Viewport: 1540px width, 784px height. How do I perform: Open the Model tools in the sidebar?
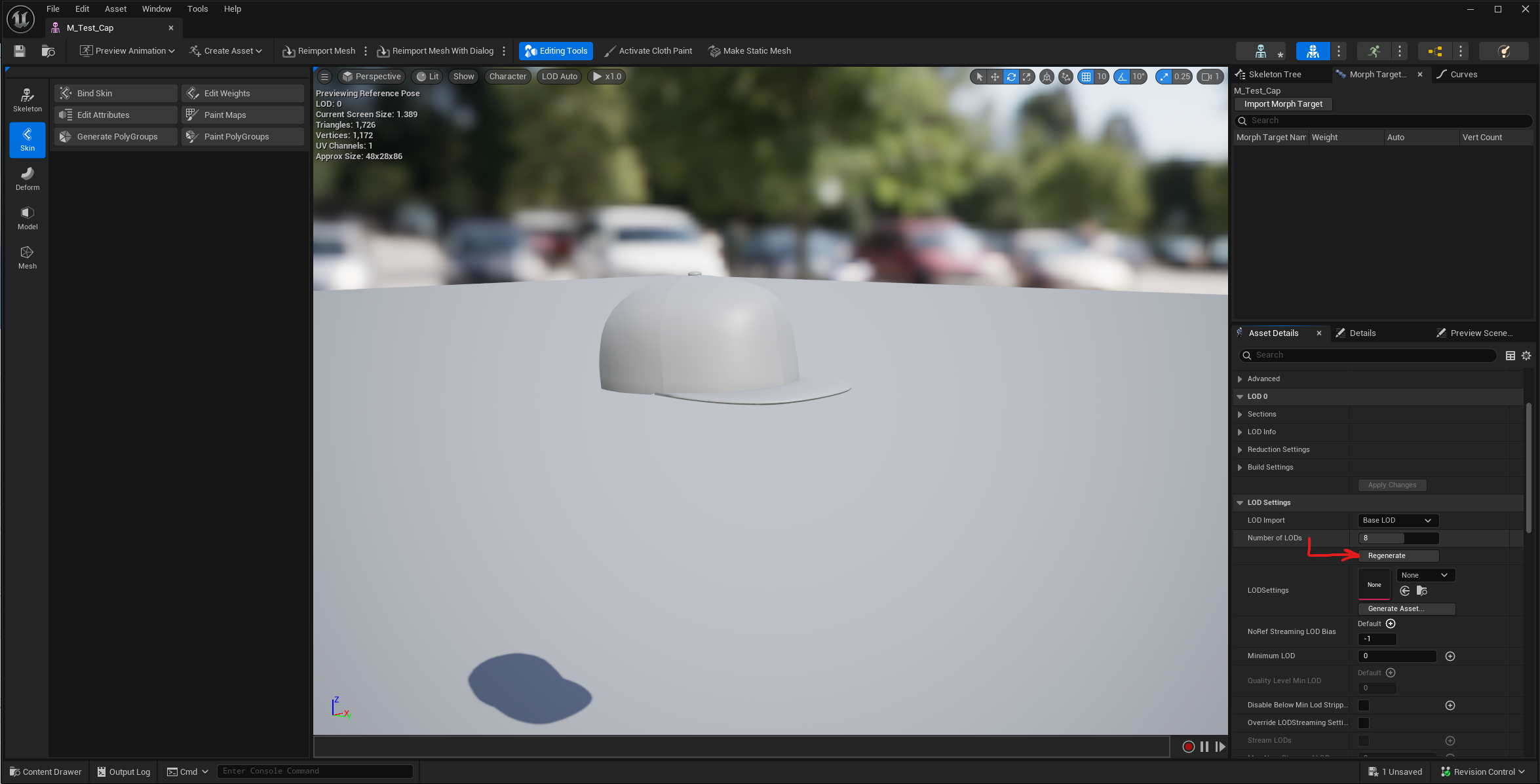pos(28,217)
